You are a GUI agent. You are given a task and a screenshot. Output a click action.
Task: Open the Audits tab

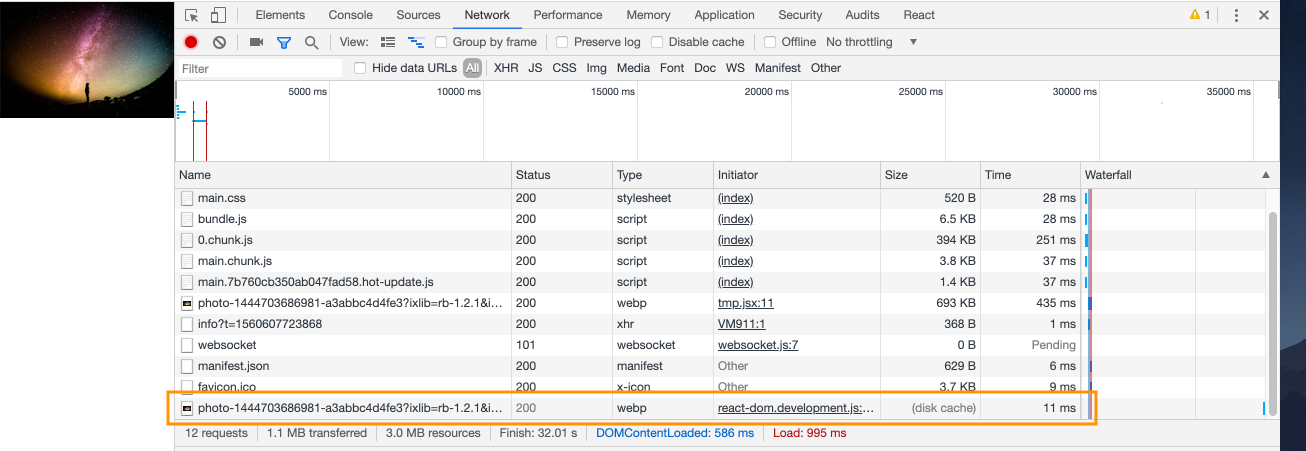[862, 15]
